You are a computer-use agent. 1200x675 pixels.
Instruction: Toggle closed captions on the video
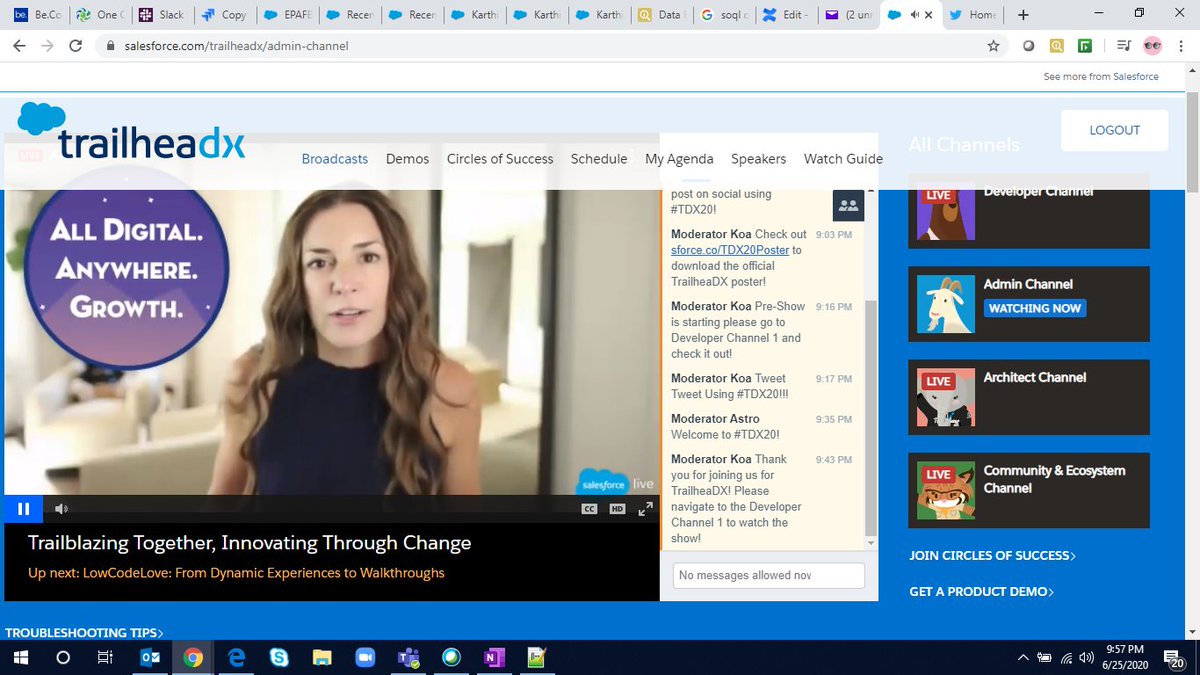[x=590, y=509]
